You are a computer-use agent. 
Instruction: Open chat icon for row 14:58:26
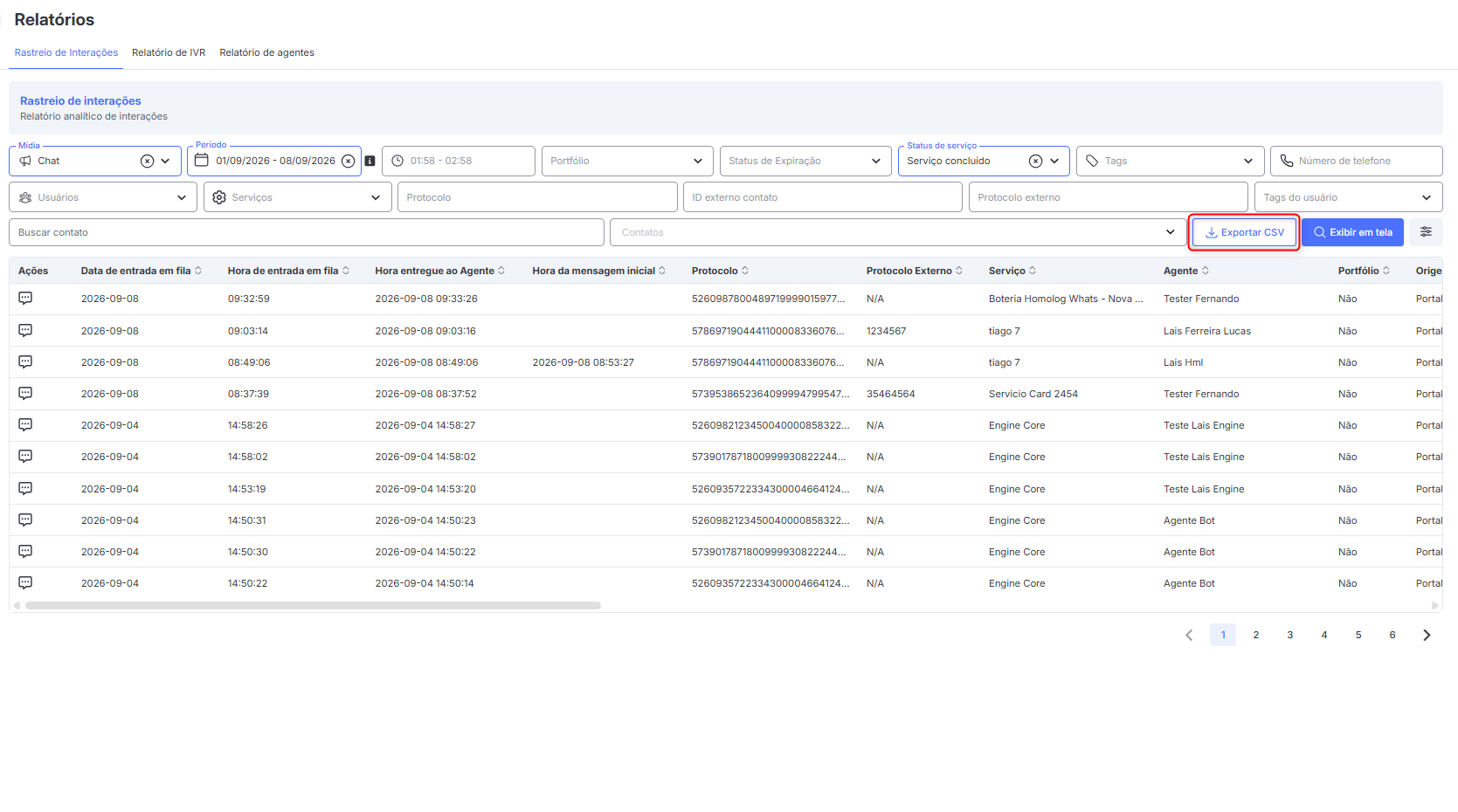(25, 424)
